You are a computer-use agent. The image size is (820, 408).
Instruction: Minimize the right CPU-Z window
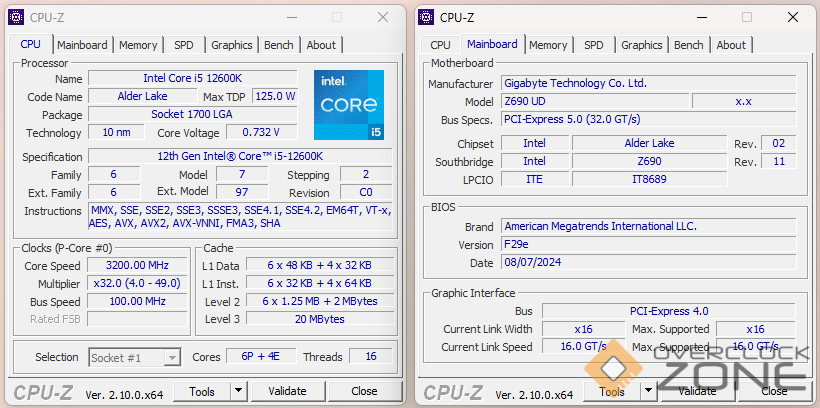tap(703, 17)
